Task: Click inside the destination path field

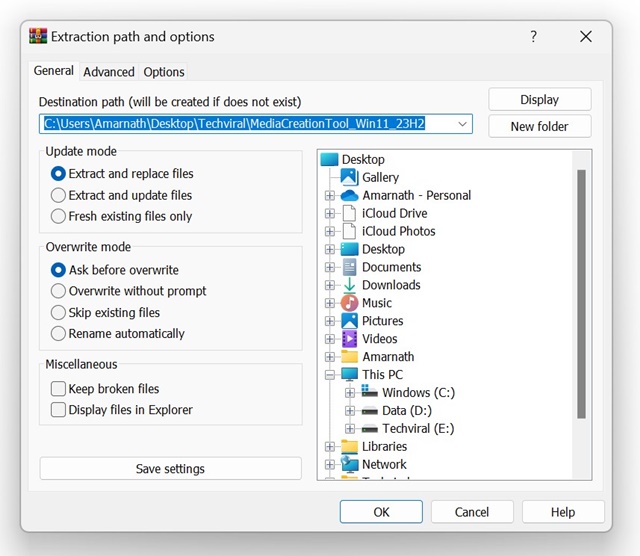Action: click(x=256, y=124)
